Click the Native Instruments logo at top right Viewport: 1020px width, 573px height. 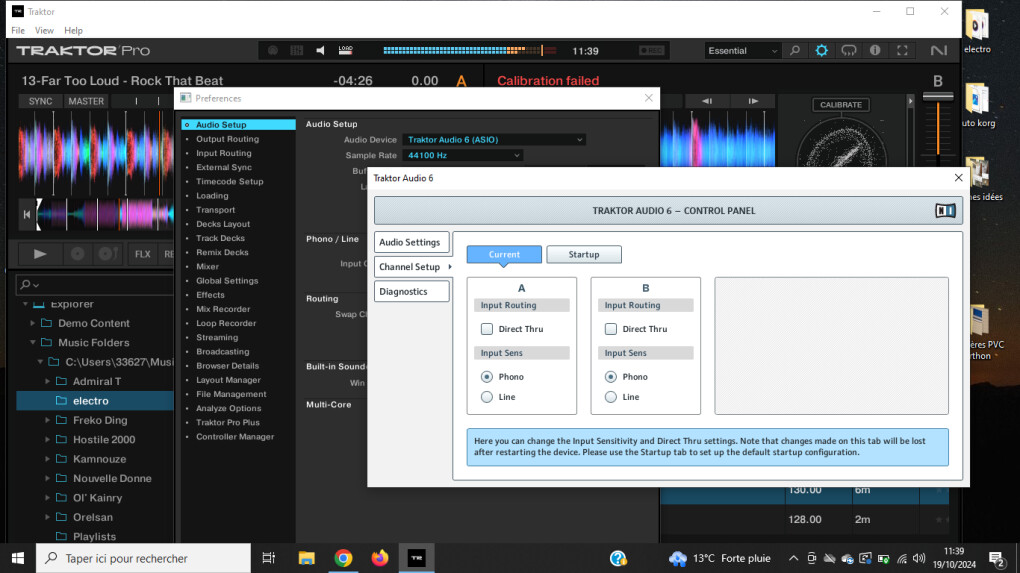click(x=939, y=51)
